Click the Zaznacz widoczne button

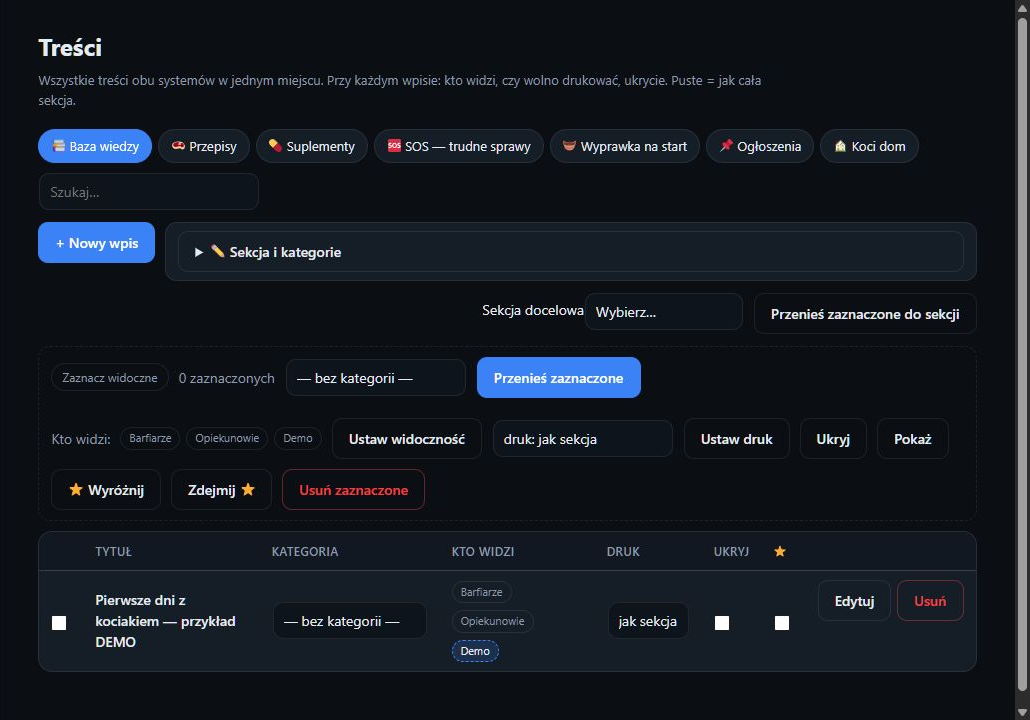(x=110, y=378)
